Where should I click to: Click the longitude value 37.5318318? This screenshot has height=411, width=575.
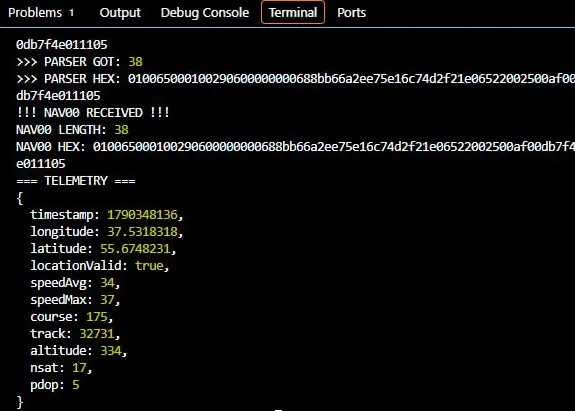point(142,232)
